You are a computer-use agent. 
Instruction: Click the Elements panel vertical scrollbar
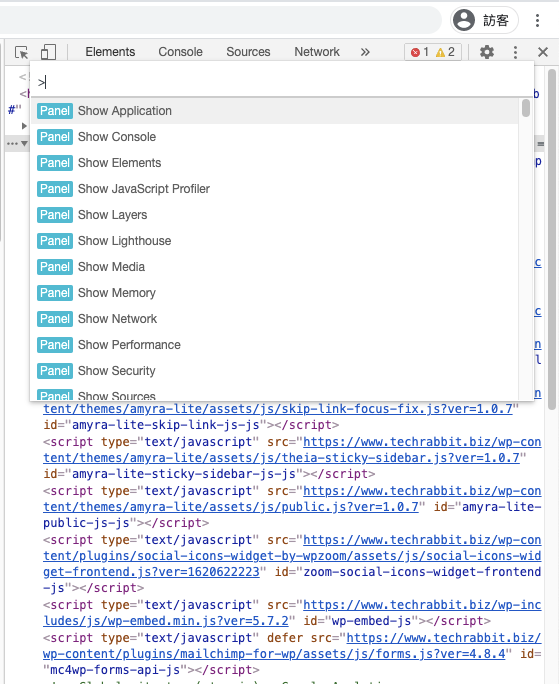pos(552,239)
